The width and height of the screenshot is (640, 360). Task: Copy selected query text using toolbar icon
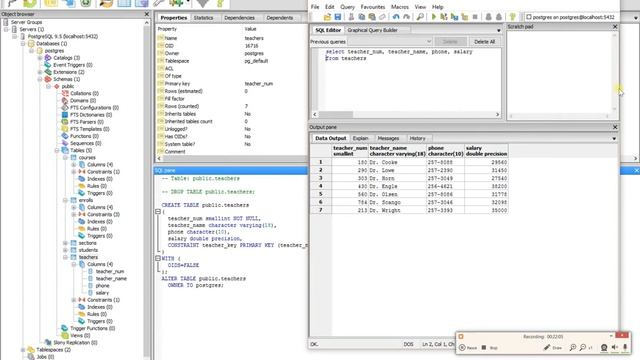[x=362, y=17]
